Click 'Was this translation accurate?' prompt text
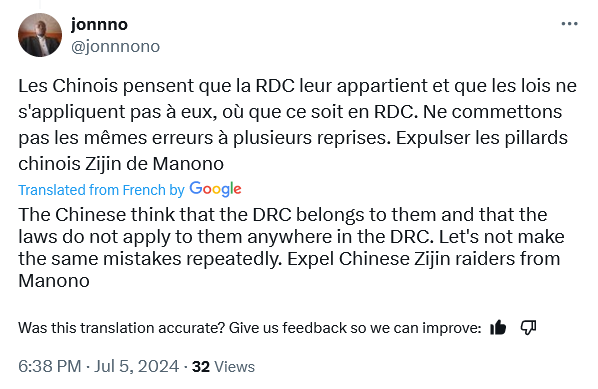598x389 pixels. (122, 328)
